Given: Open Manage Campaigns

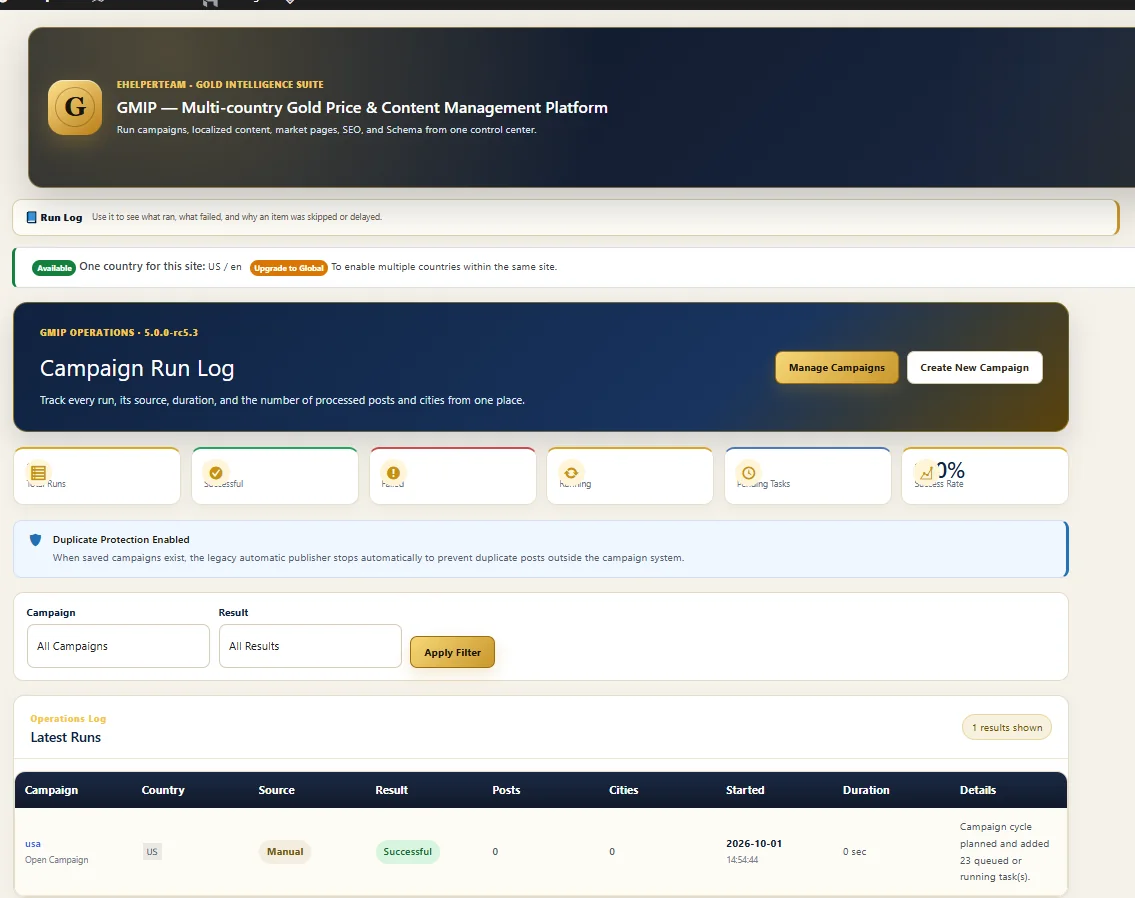Looking at the screenshot, I should (x=837, y=368).
